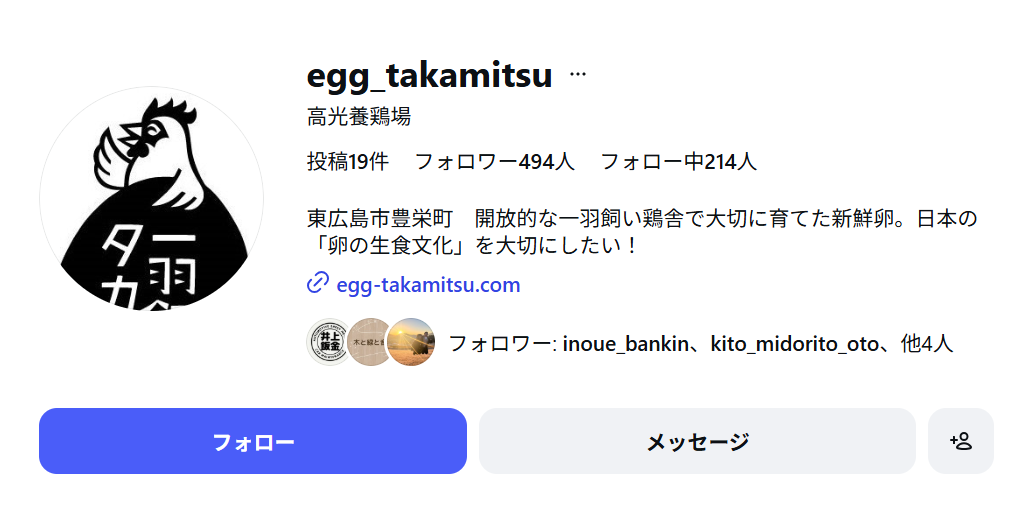Click the egg_takamitsu username heading

429,75
